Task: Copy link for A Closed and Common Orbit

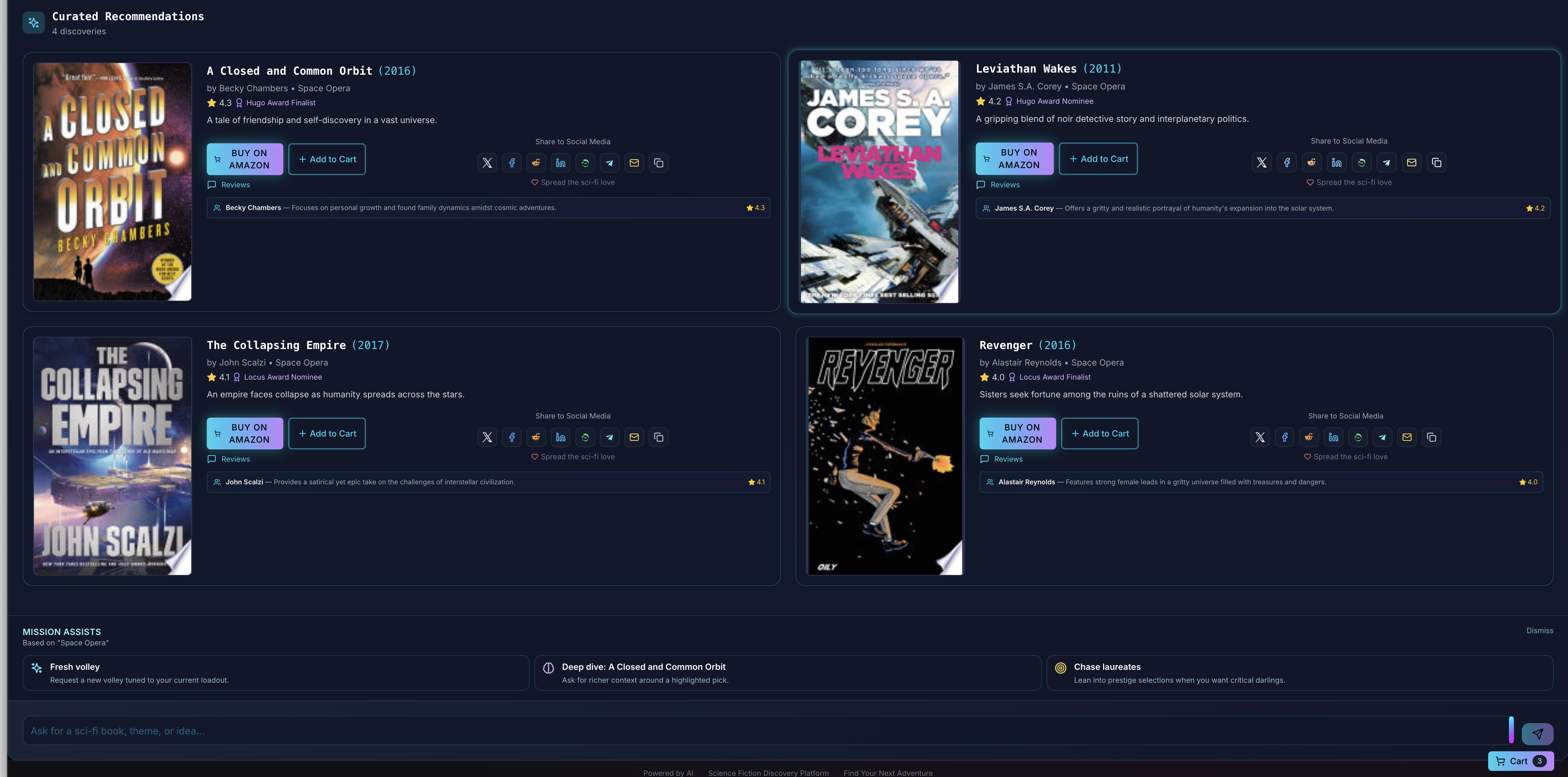Action: pos(659,163)
